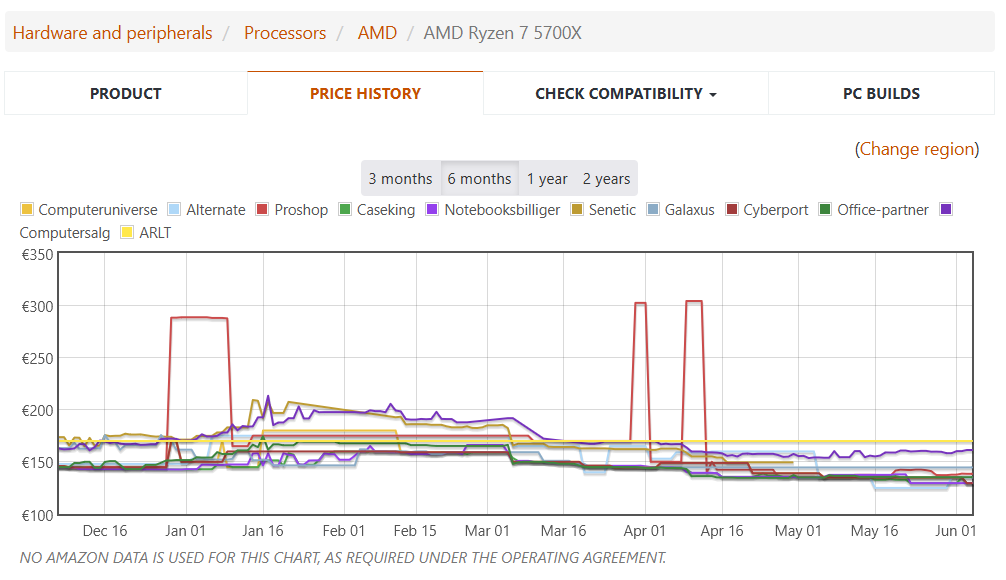Open the PC Builds tab
This screenshot has height=580, width=1006.
[x=882, y=94]
